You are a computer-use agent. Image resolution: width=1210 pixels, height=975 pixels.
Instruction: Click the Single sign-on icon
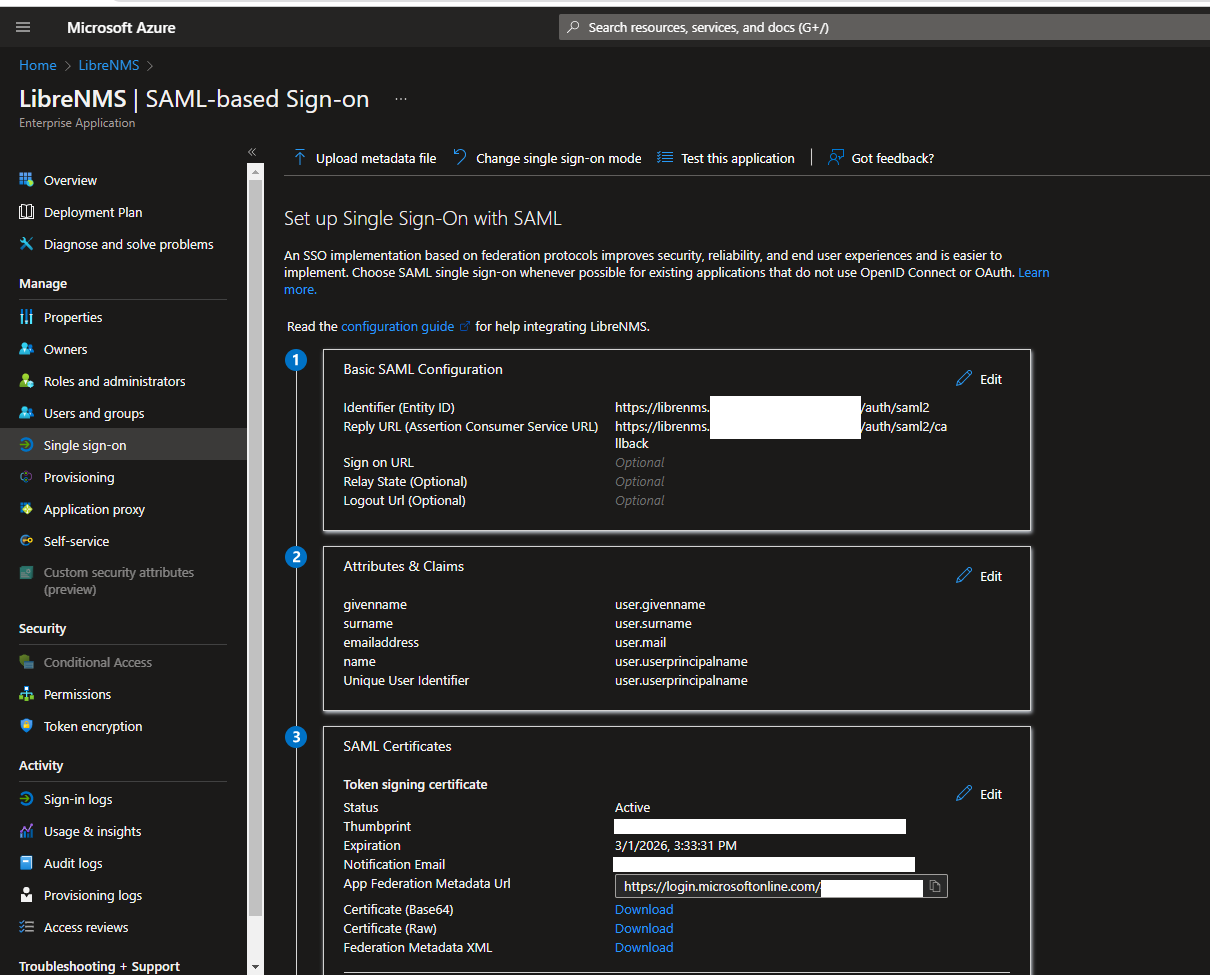[26, 445]
